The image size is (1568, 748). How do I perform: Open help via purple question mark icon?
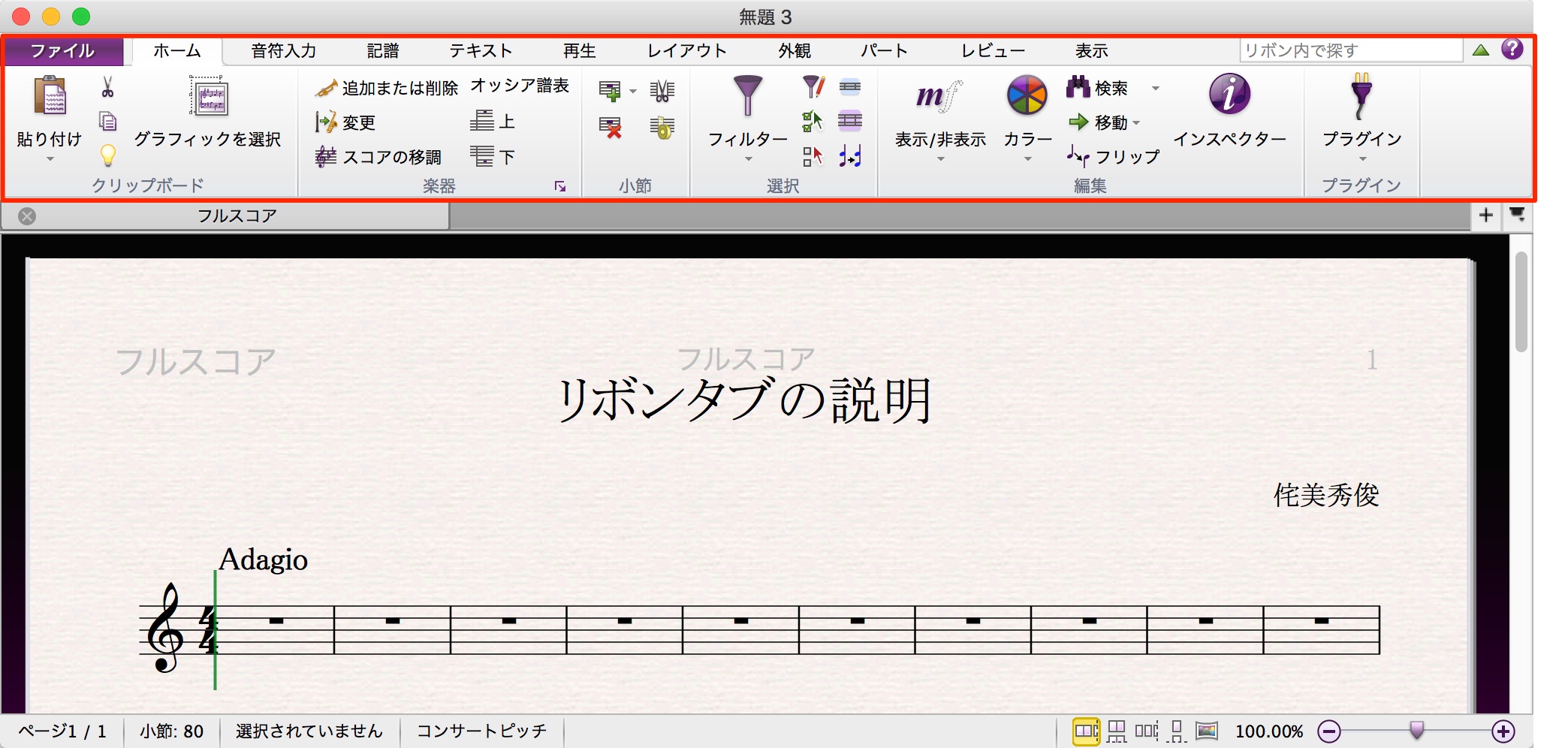tap(1512, 49)
